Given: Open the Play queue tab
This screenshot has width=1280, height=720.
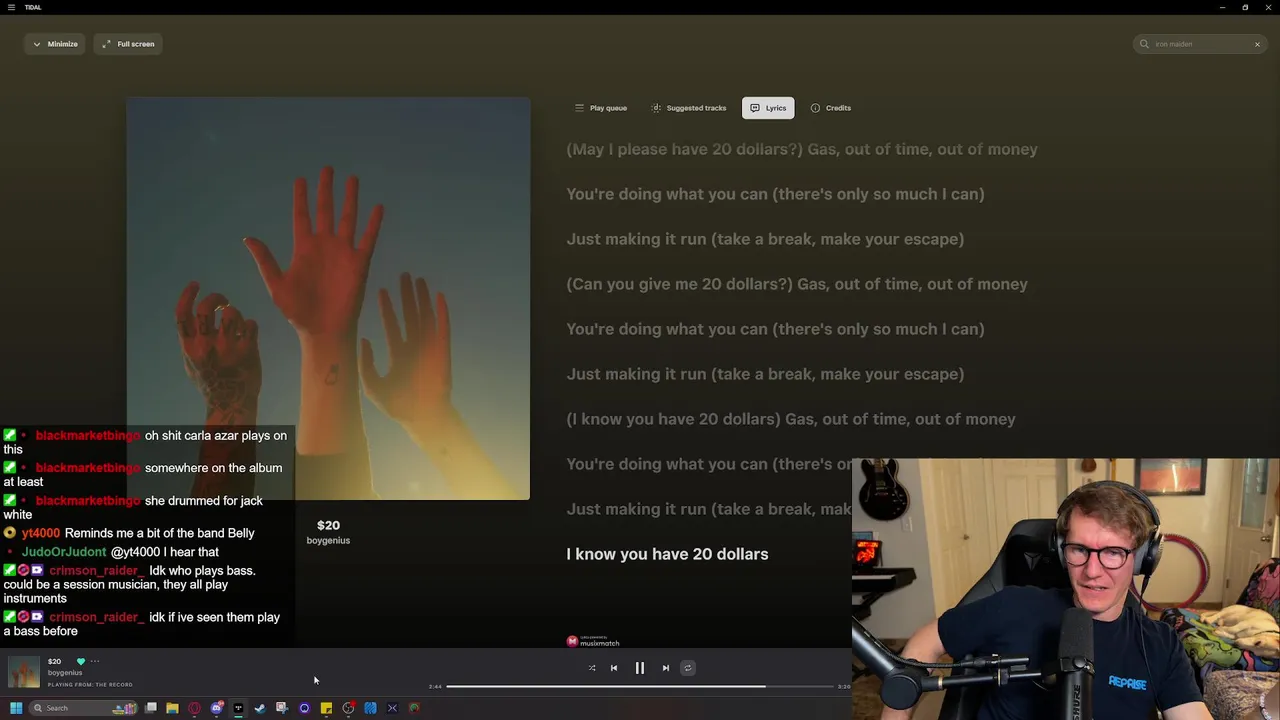Looking at the screenshot, I should (601, 108).
